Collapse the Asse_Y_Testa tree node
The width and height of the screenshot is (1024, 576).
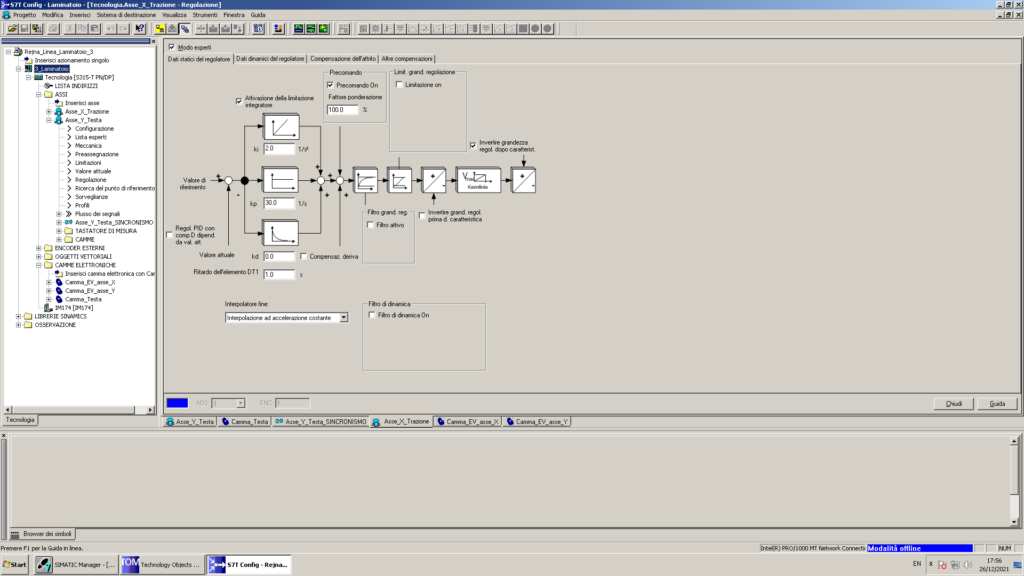[x=49, y=120]
